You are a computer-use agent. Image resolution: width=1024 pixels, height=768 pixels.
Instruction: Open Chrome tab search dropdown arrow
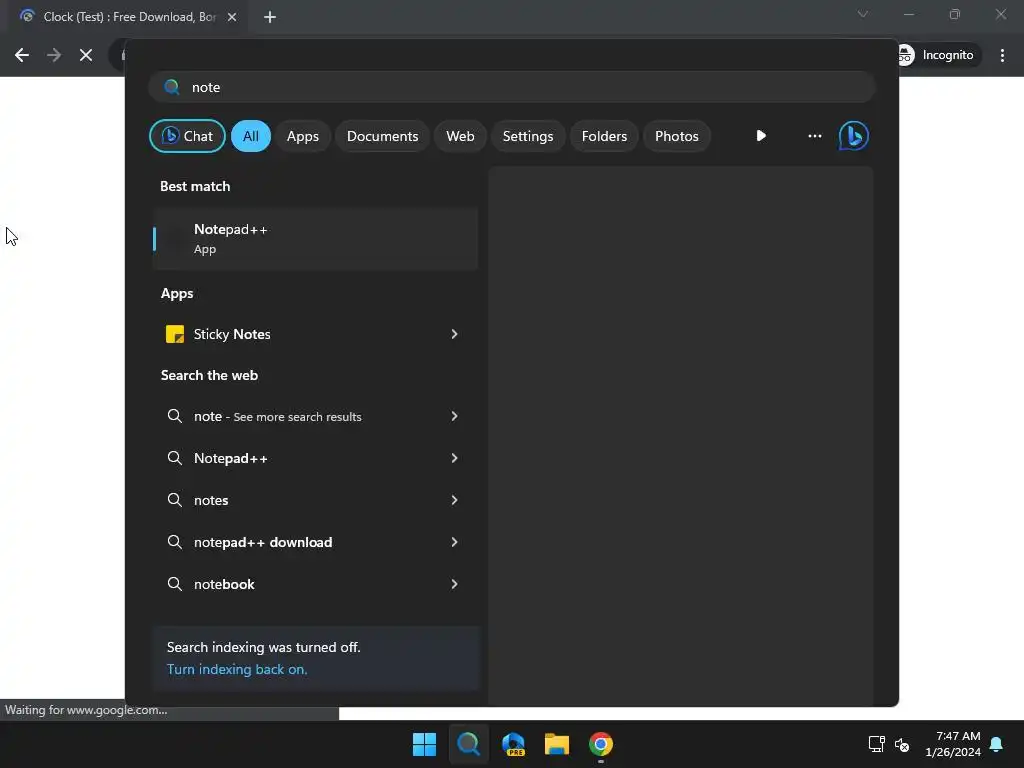863,14
